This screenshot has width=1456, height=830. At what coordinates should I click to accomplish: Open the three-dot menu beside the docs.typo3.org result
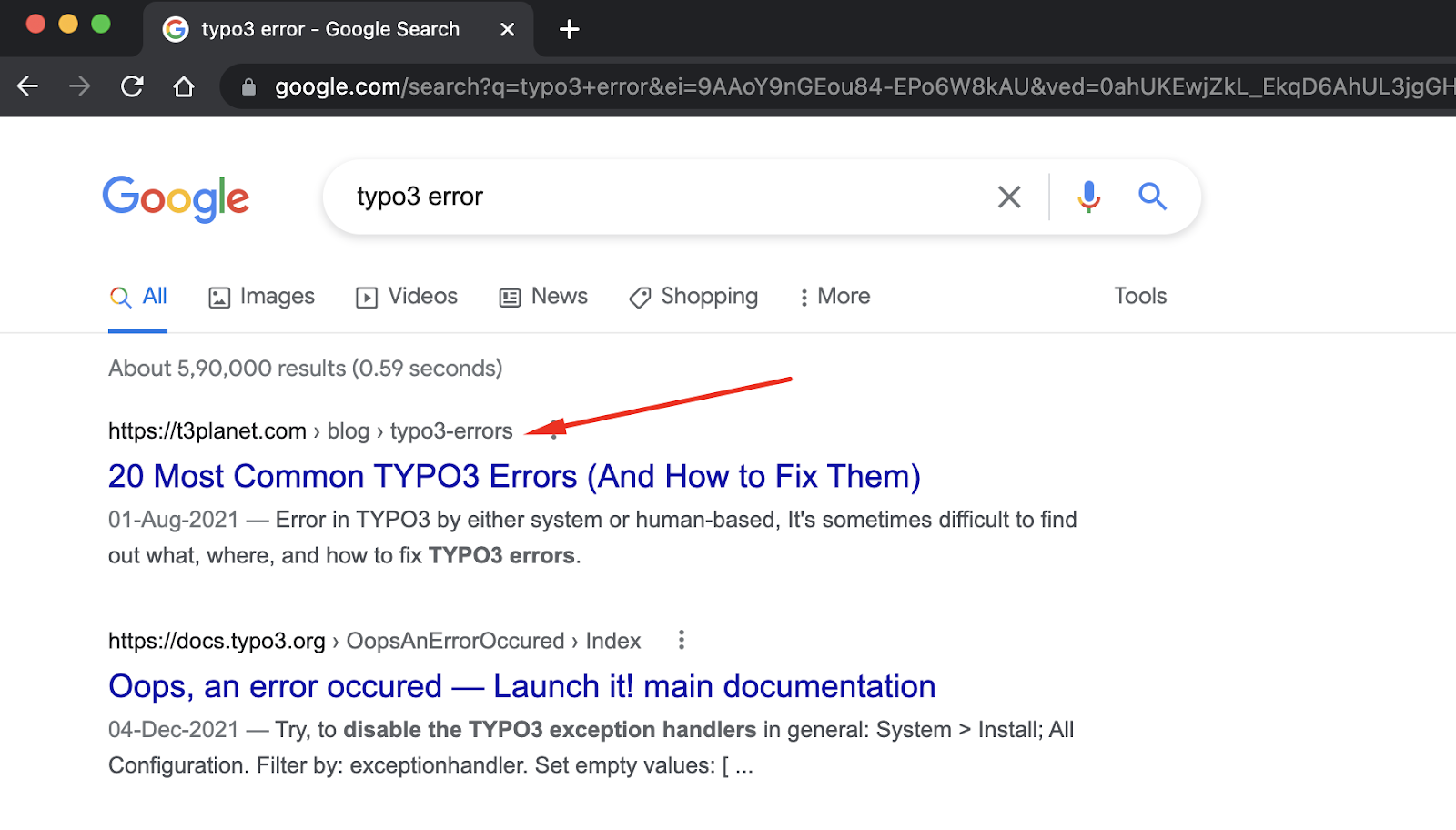tap(681, 641)
